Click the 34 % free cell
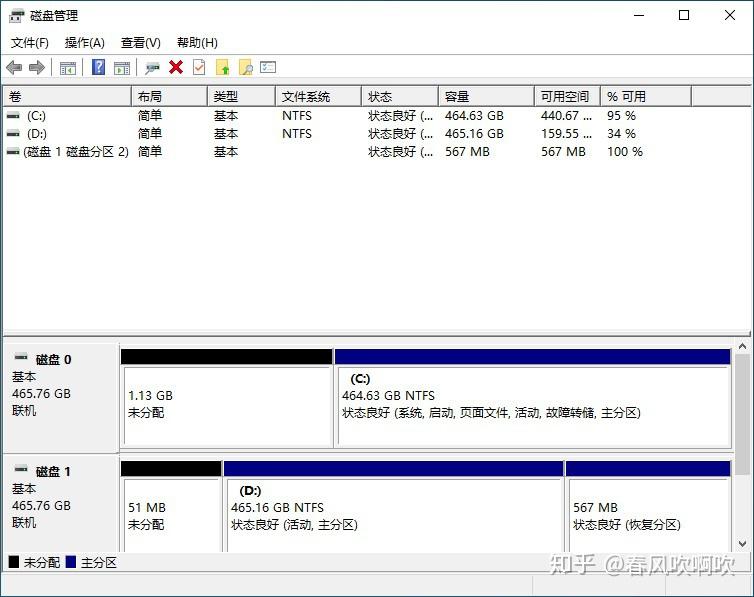Image resolution: width=754 pixels, height=597 pixels. pyautogui.click(x=621, y=134)
